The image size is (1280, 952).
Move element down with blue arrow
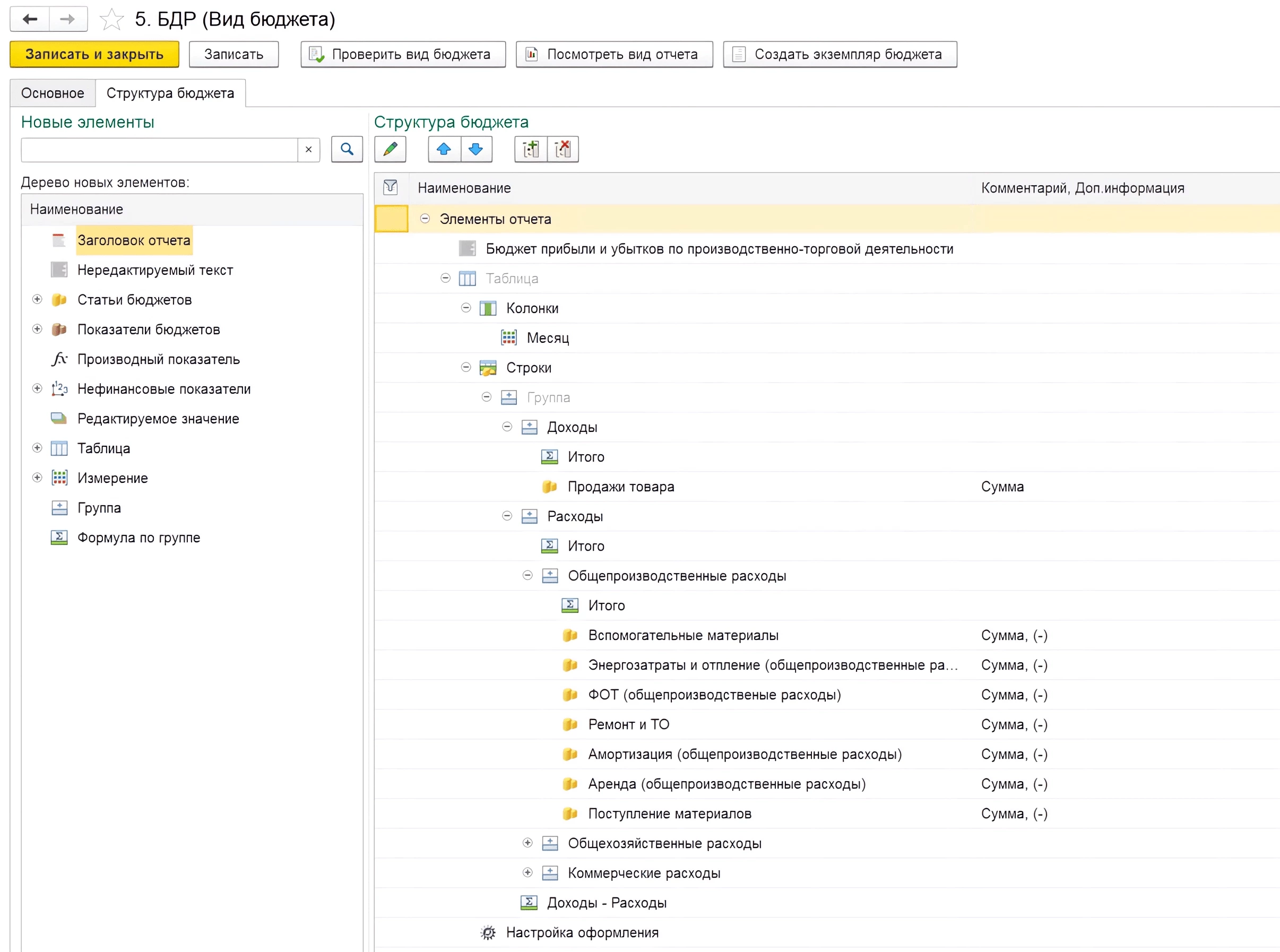click(476, 149)
